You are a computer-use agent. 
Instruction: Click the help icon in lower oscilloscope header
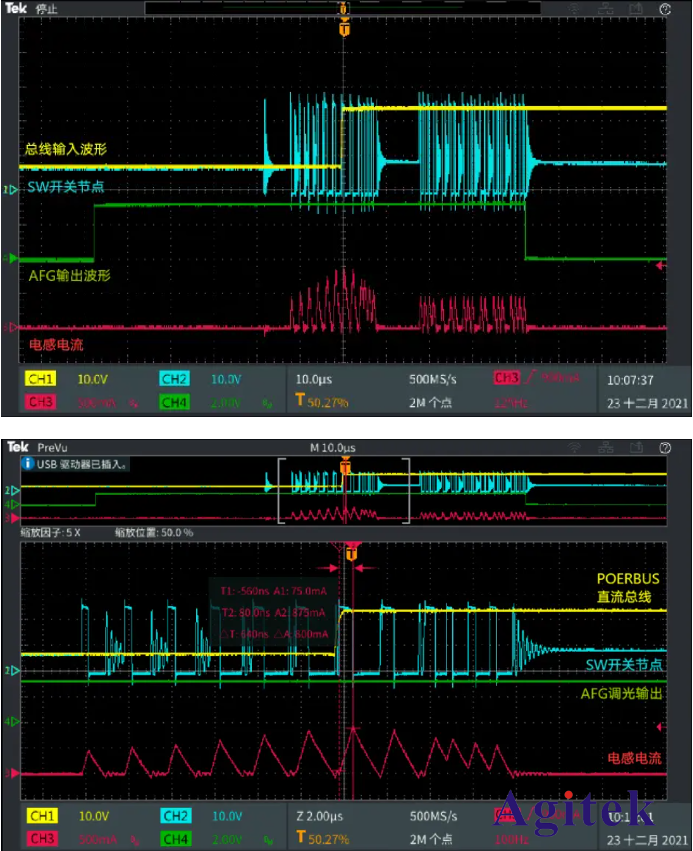click(x=664, y=447)
